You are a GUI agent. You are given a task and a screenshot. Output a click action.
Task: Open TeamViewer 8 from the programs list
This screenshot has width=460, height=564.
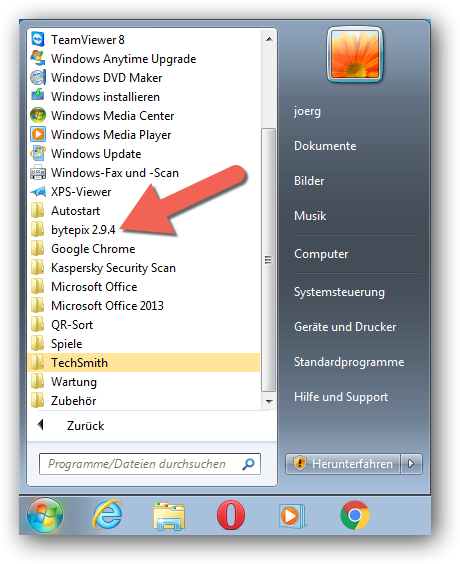pyautogui.click(x=144, y=40)
